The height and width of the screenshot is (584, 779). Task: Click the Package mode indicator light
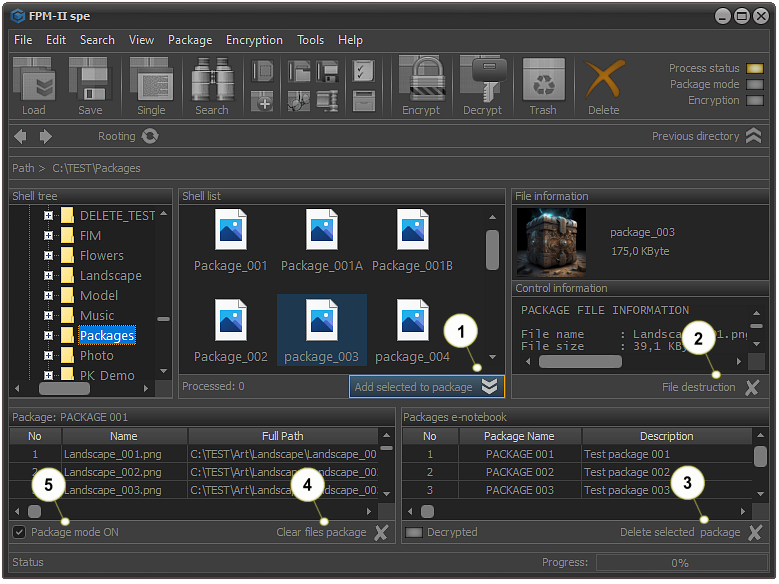point(755,84)
